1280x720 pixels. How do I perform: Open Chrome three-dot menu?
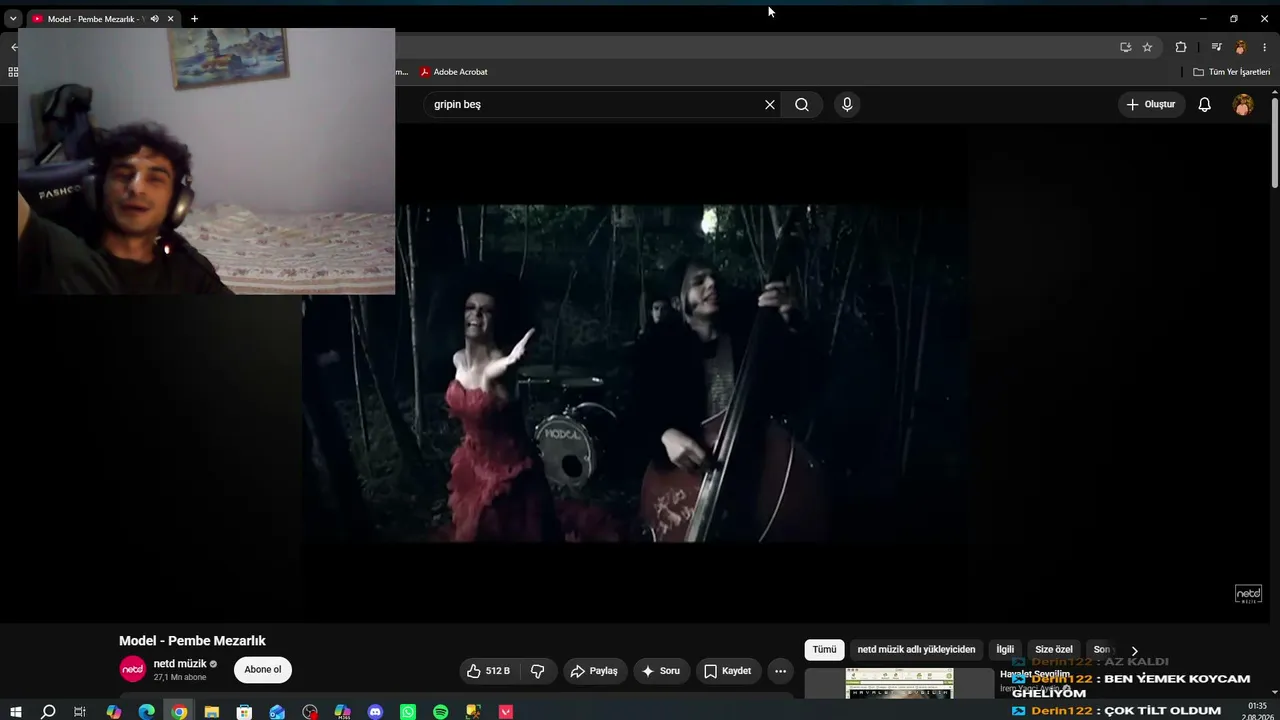click(1265, 47)
